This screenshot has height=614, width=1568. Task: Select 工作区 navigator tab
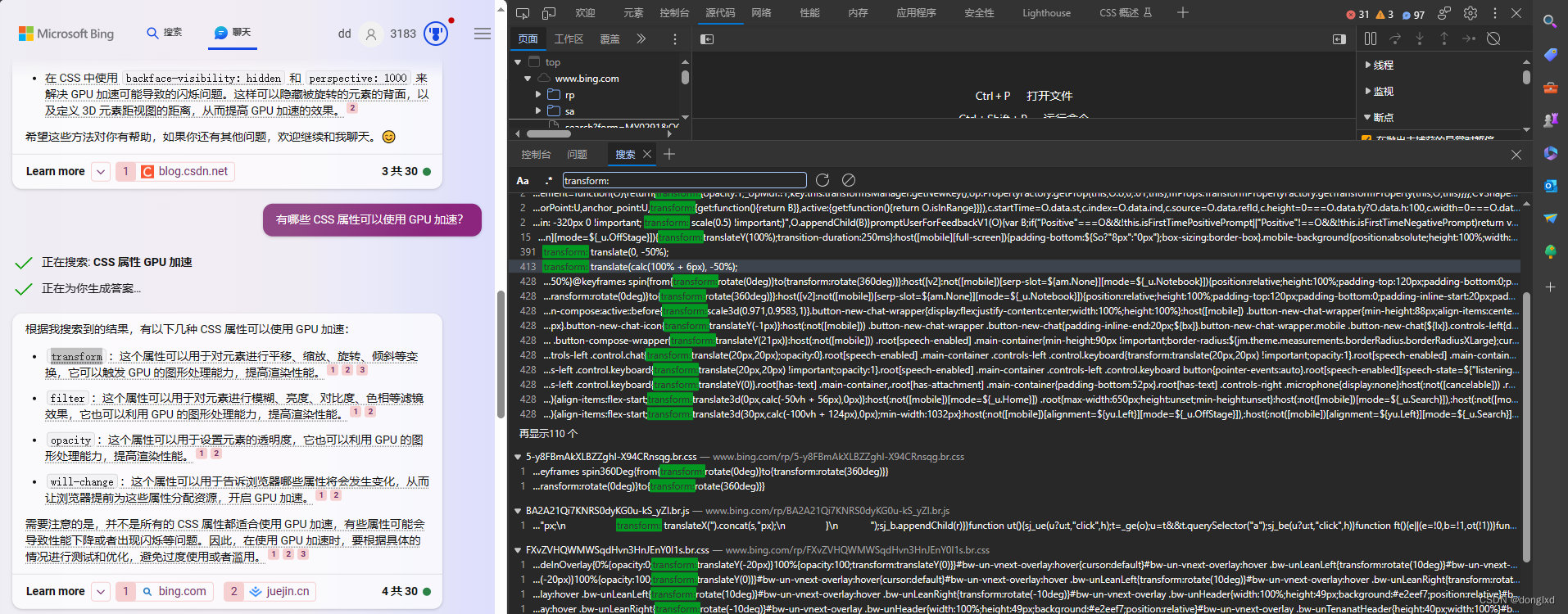click(x=569, y=39)
